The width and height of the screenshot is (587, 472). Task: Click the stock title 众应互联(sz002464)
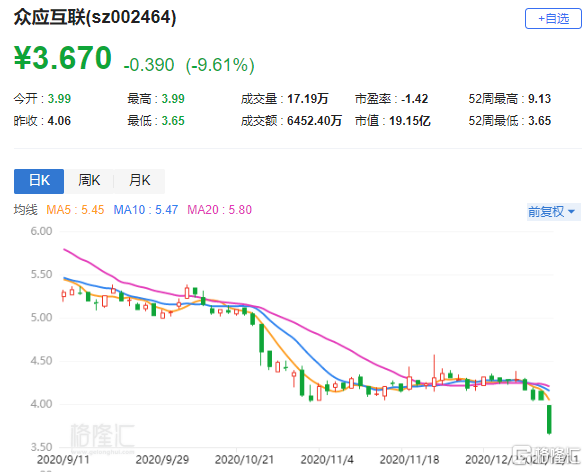click(x=95, y=17)
